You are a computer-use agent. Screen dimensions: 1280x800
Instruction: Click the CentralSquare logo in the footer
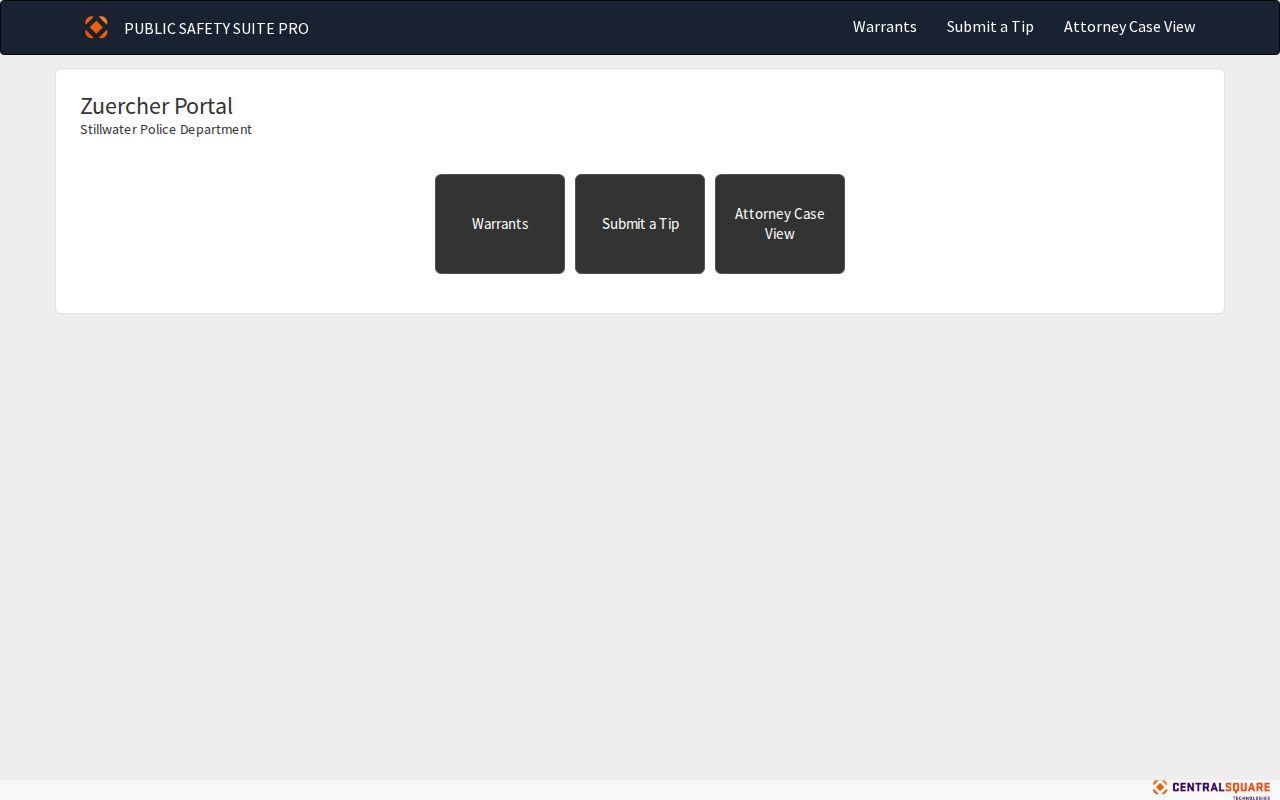click(x=1211, y=789)
